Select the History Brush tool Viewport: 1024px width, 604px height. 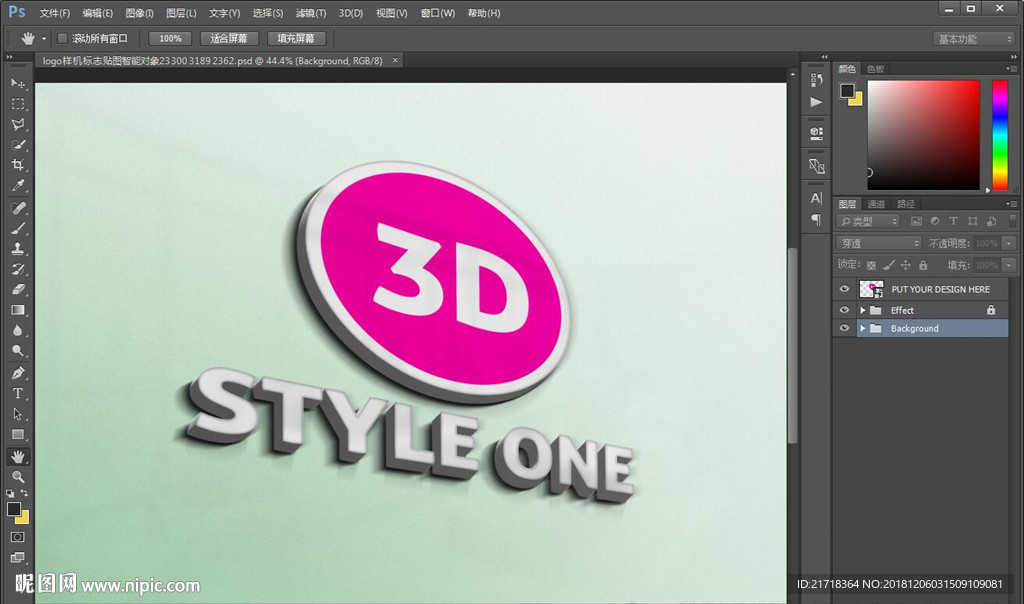point(18,269)
